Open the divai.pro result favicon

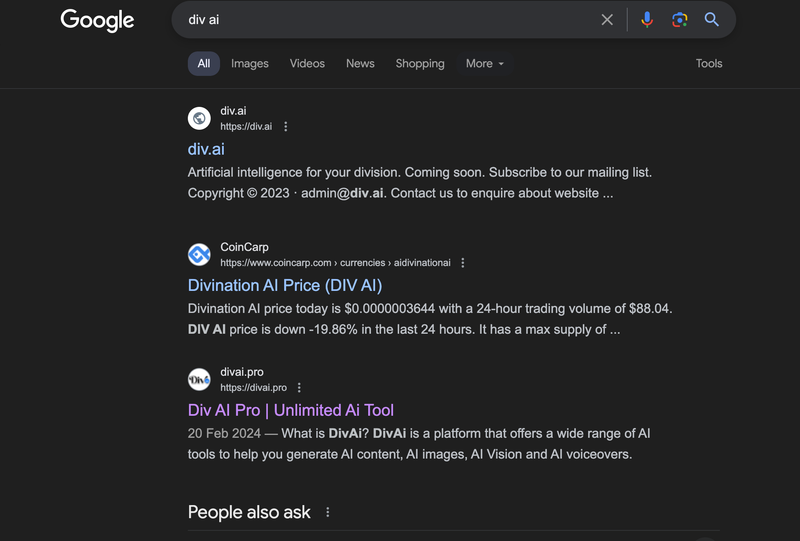199,379
